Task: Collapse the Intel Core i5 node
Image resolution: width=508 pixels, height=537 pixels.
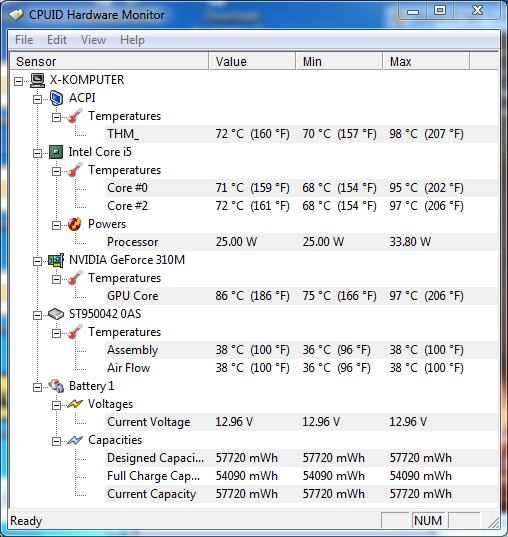Action: tap(37, 153)
